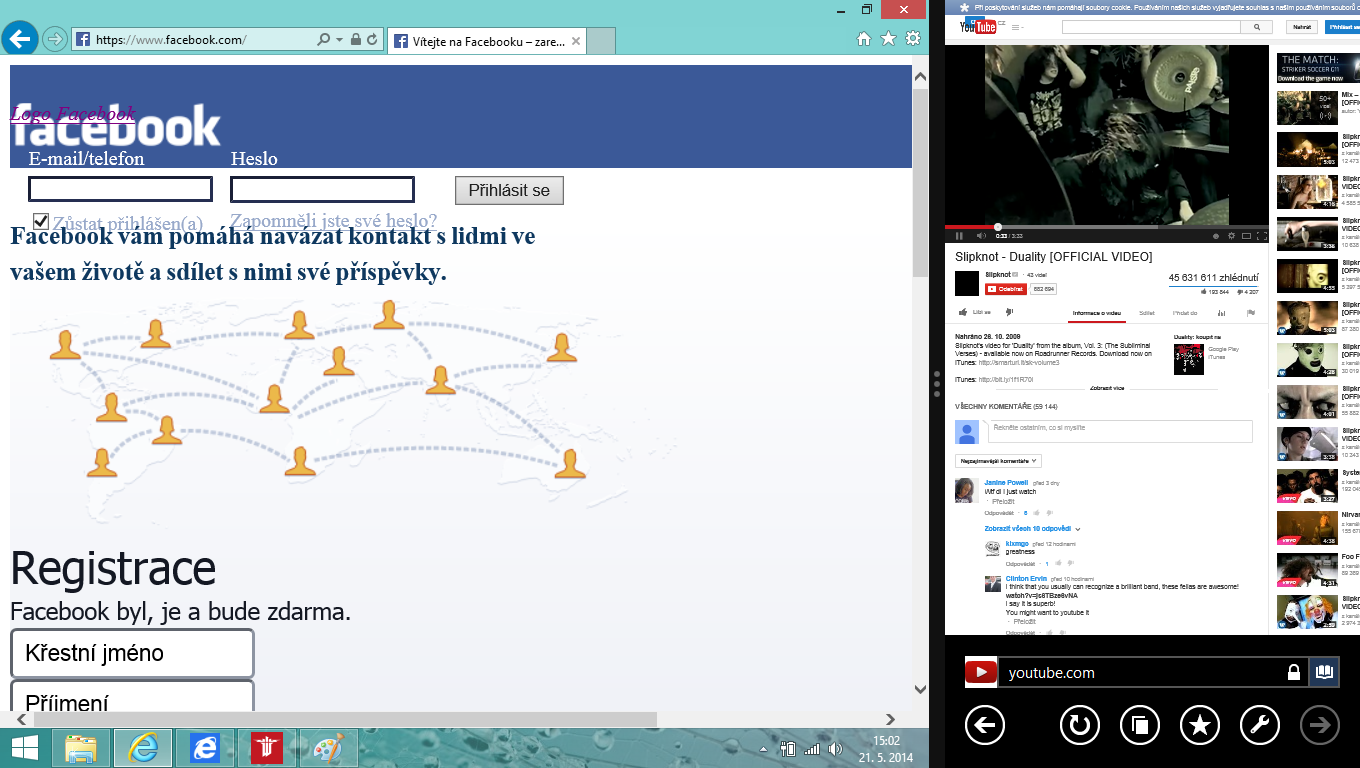Viewport: 1360px width, 768px height.
Task: Click the 'Přihlásit se' login button
Action: coord(509,190)
